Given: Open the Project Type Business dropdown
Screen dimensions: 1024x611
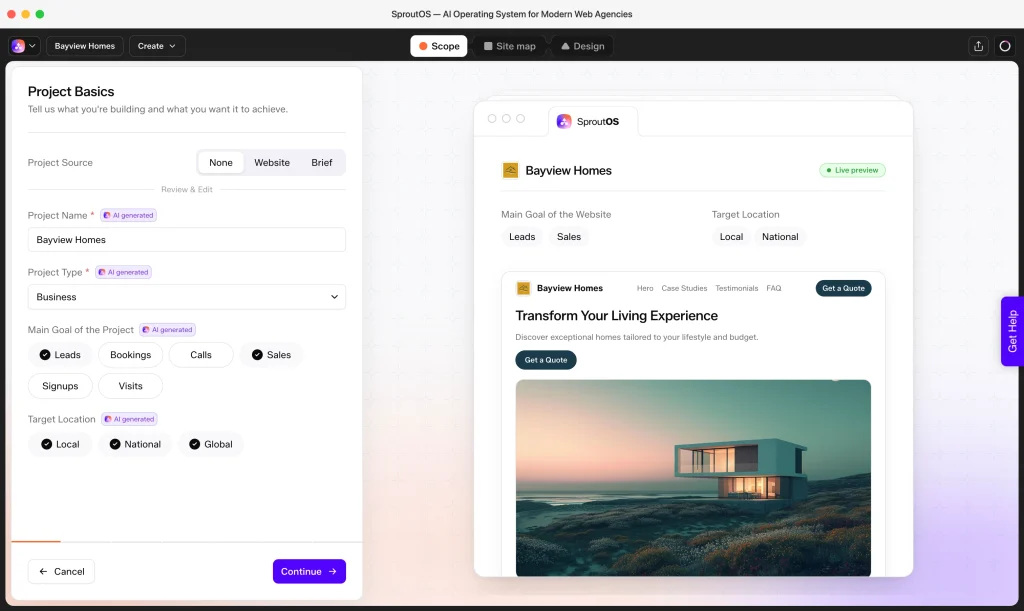Looking at the screenshot, I should click(187, 296).
